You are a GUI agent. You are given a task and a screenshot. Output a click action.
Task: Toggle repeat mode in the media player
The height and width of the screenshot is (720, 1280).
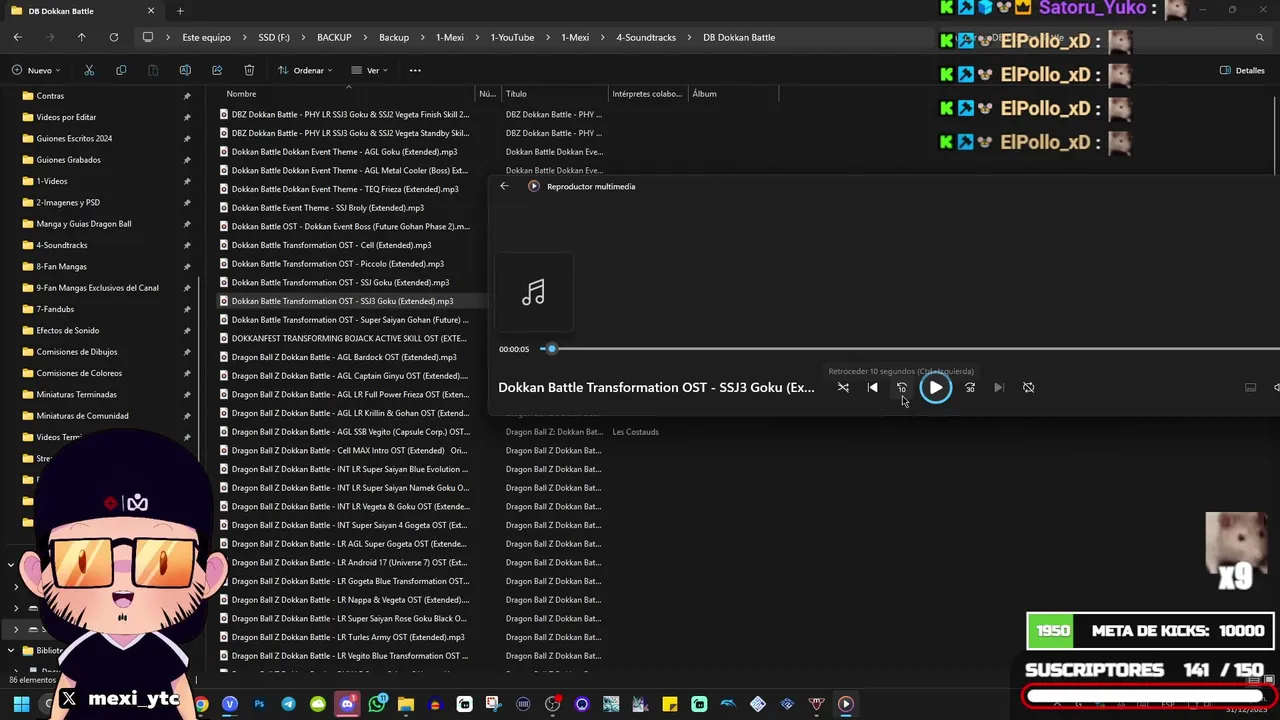coord(1028,388)
